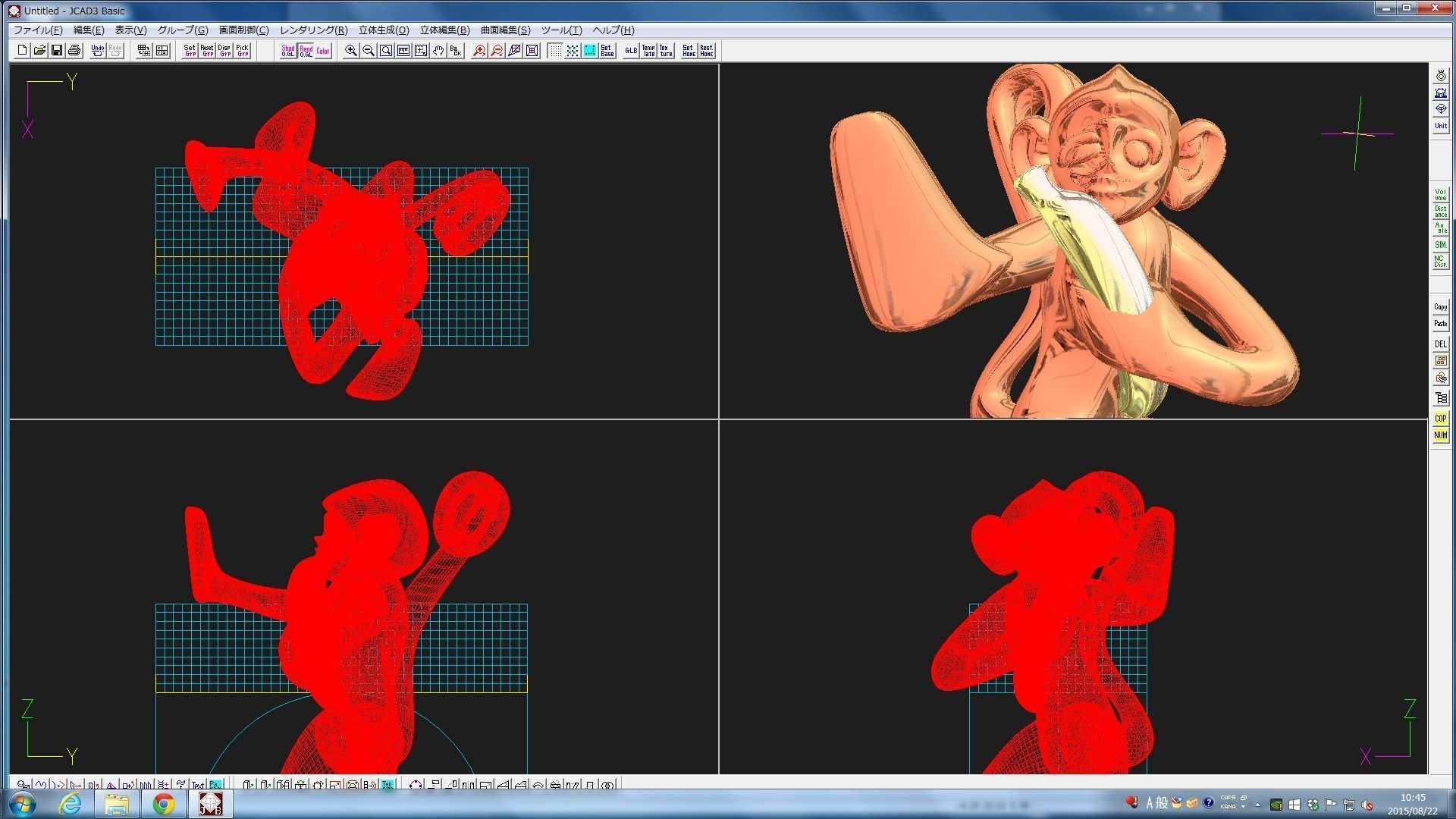
Task: Click the Undo toolbar icon
Action: coord(97,51)
